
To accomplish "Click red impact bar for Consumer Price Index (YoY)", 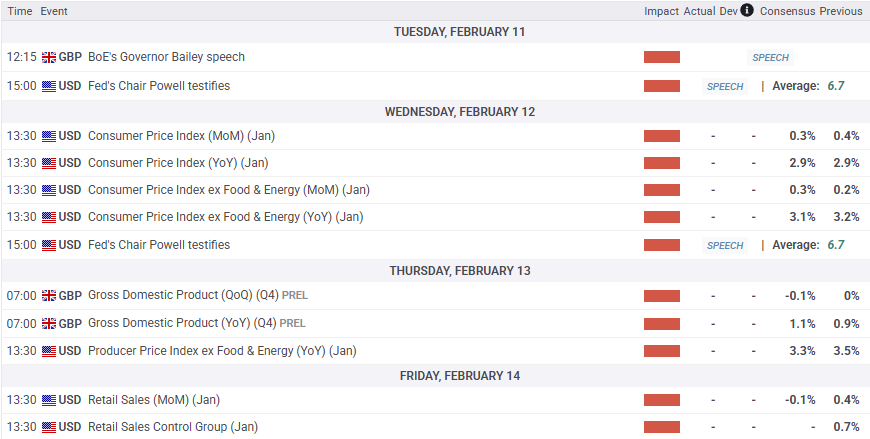I will [661, 163].
